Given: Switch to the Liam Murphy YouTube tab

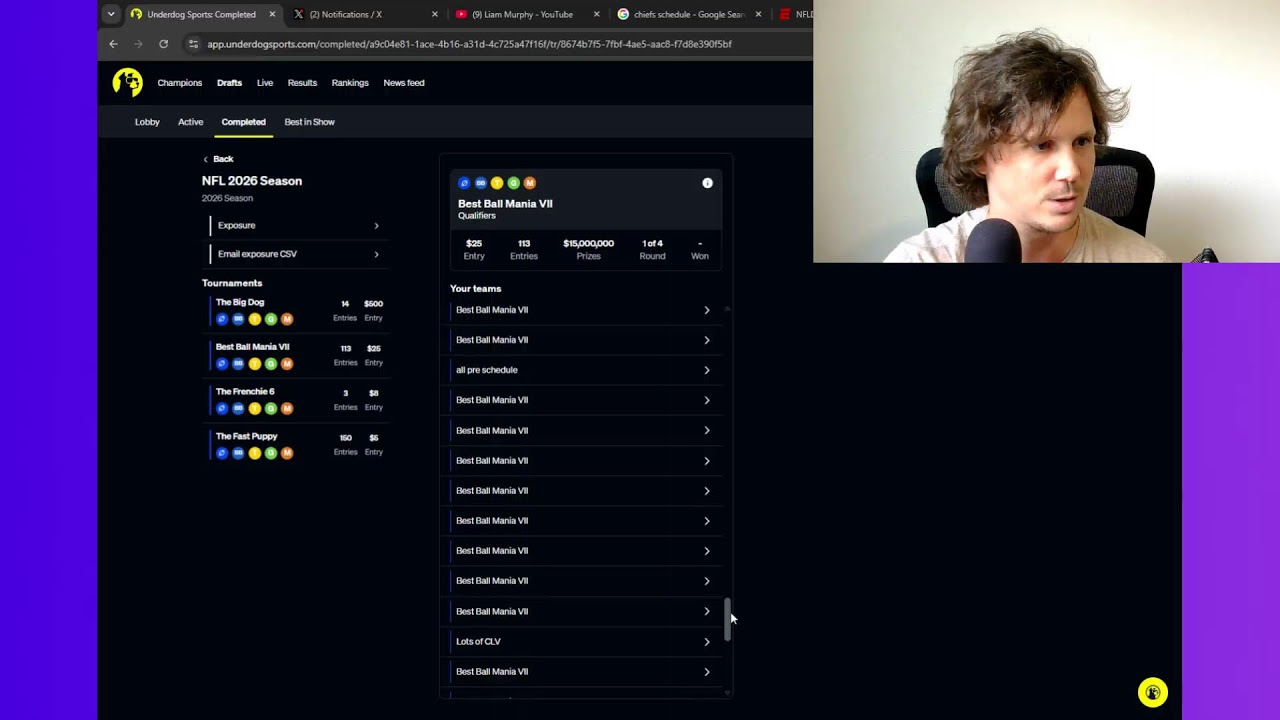Looking at the screenshot, I should (x=528, y=14).
